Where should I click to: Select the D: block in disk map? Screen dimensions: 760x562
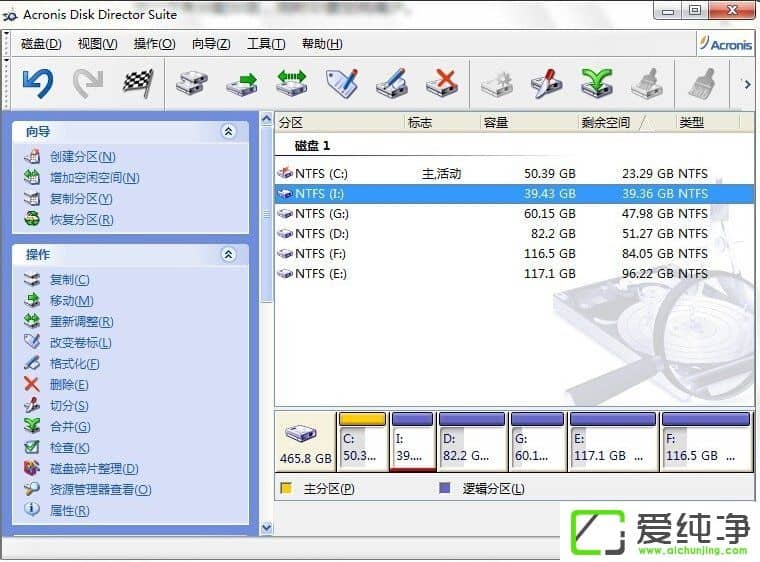click(473, 442)
